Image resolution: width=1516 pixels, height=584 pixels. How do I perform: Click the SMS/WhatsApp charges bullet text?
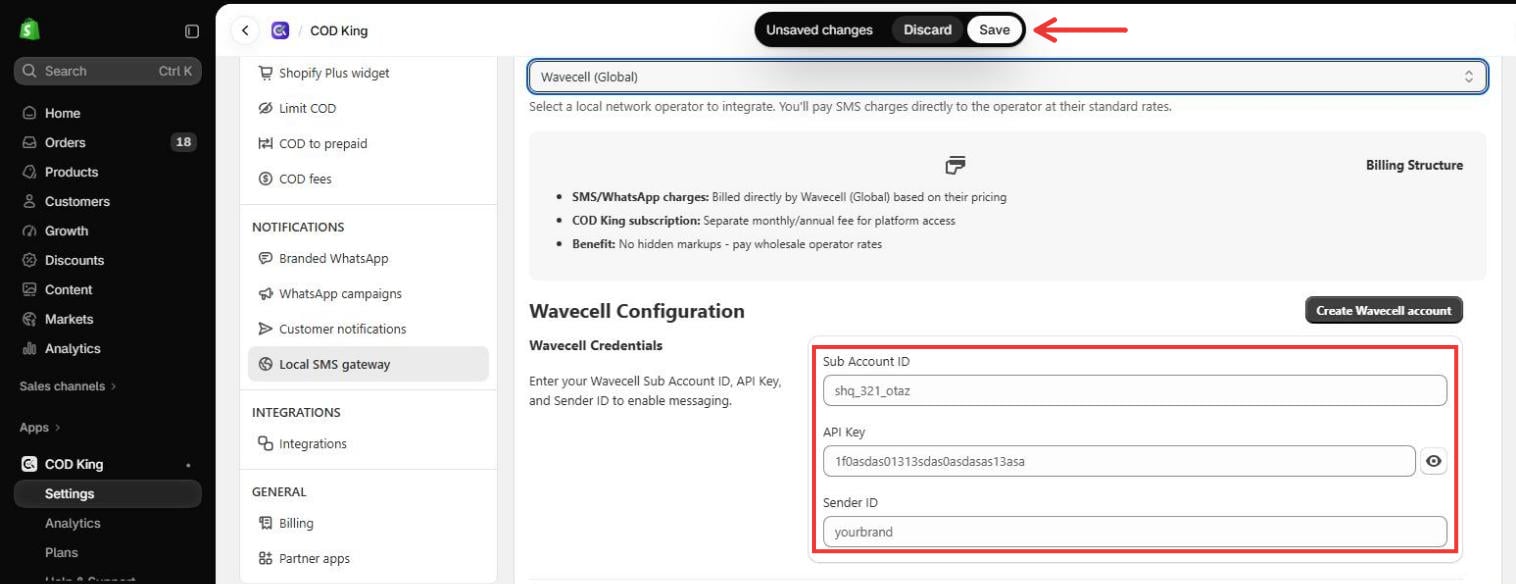click(789, 197)
